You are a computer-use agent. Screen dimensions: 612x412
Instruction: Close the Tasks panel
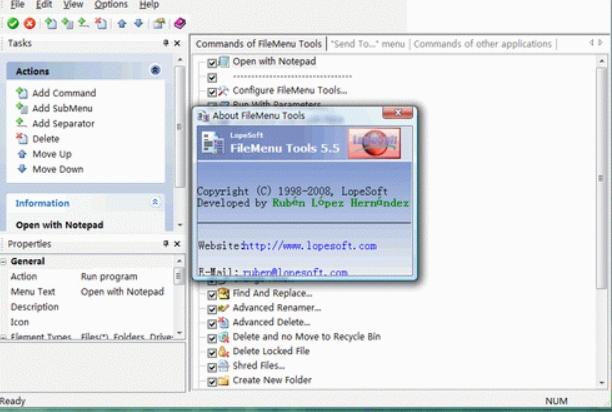tap(177, 43)
